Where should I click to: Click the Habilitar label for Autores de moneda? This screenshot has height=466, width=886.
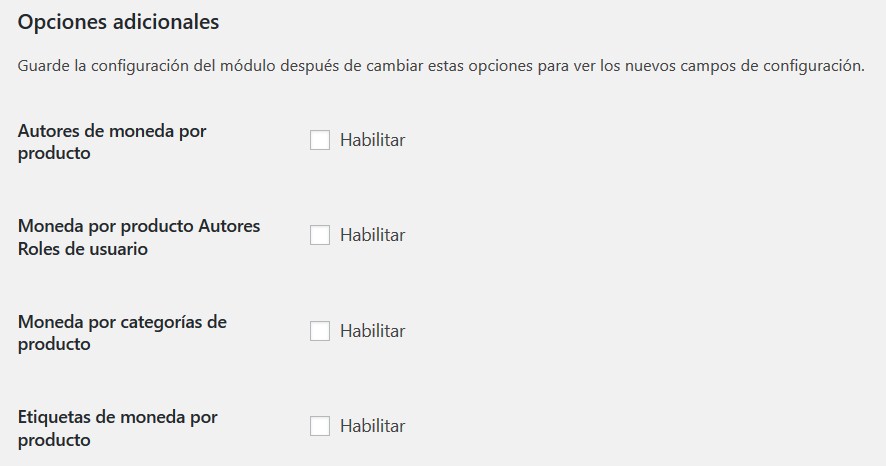(x=372, y=140)
